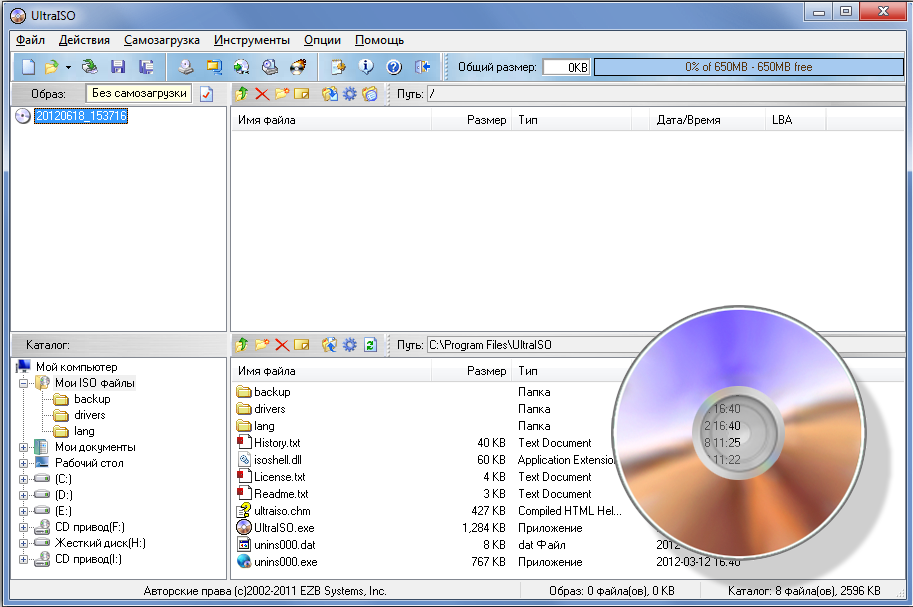Click the image pane Путь field showing /
Viewport: 913px width, 607px height.
666,94
